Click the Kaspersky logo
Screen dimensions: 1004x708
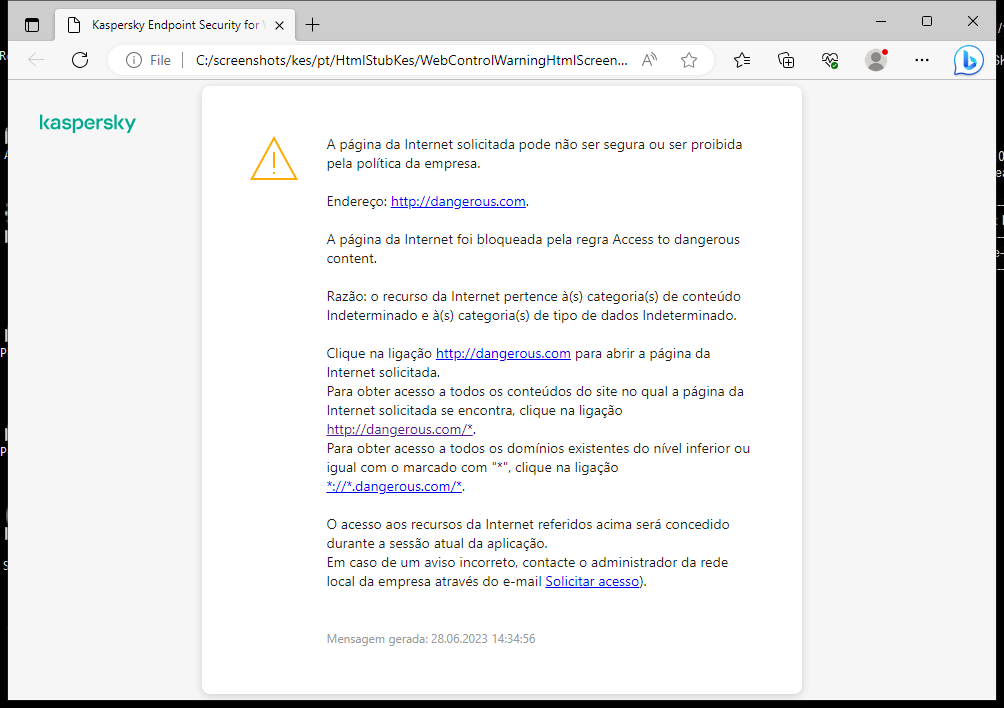pos(87,123)
